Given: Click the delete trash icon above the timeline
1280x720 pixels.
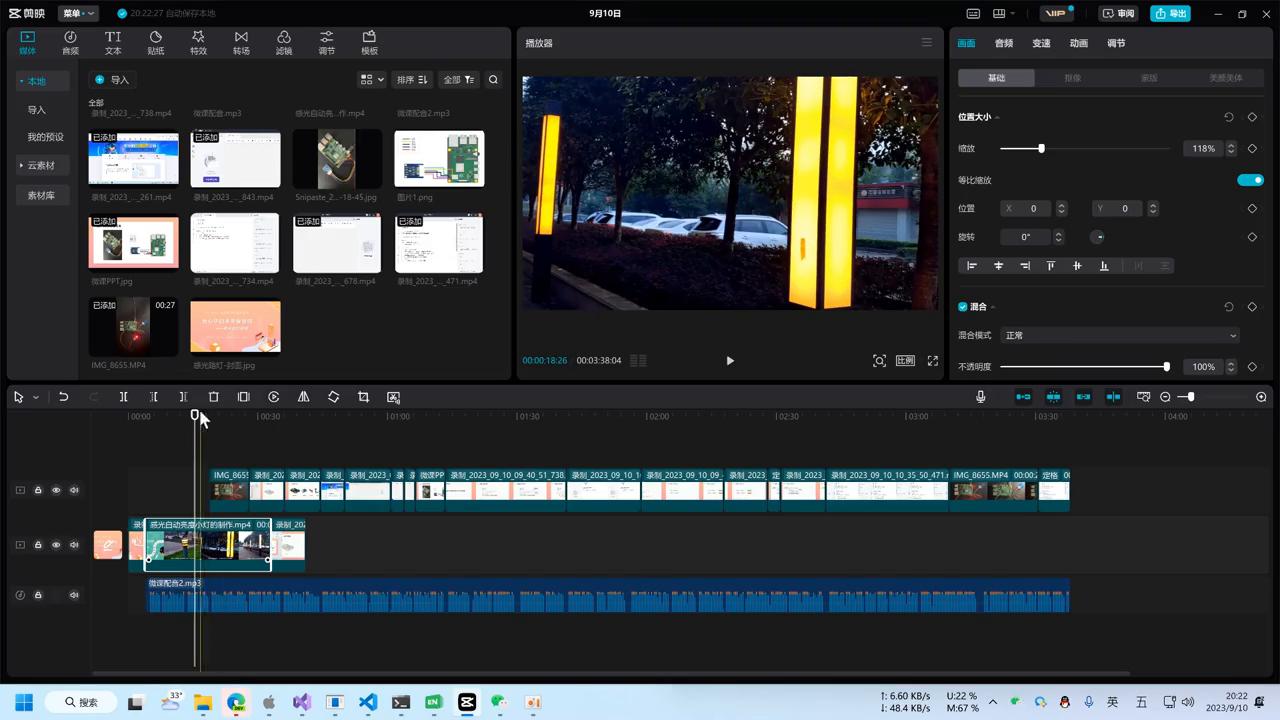Looking at the screenshot, I should [213, 397].
